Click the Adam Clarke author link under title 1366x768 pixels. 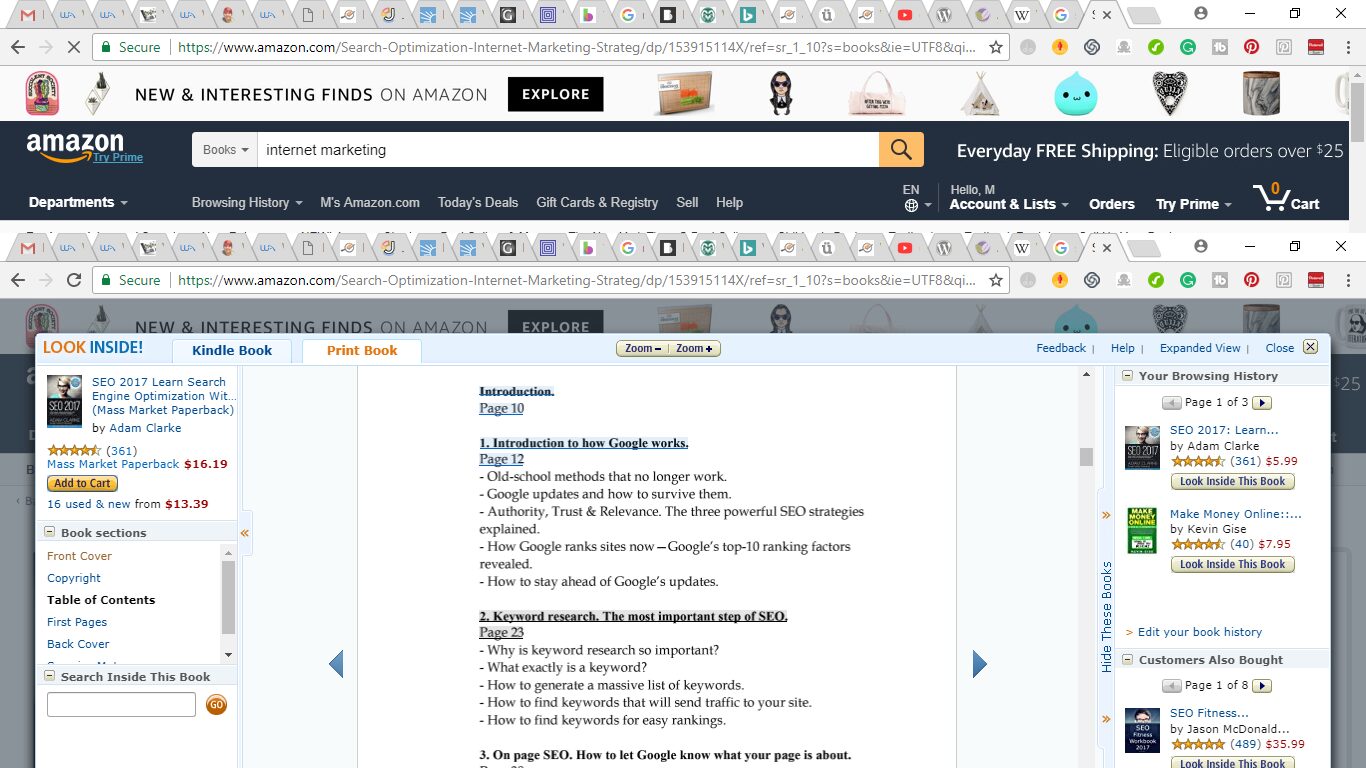pyautogui.click(x=145, y=428)
